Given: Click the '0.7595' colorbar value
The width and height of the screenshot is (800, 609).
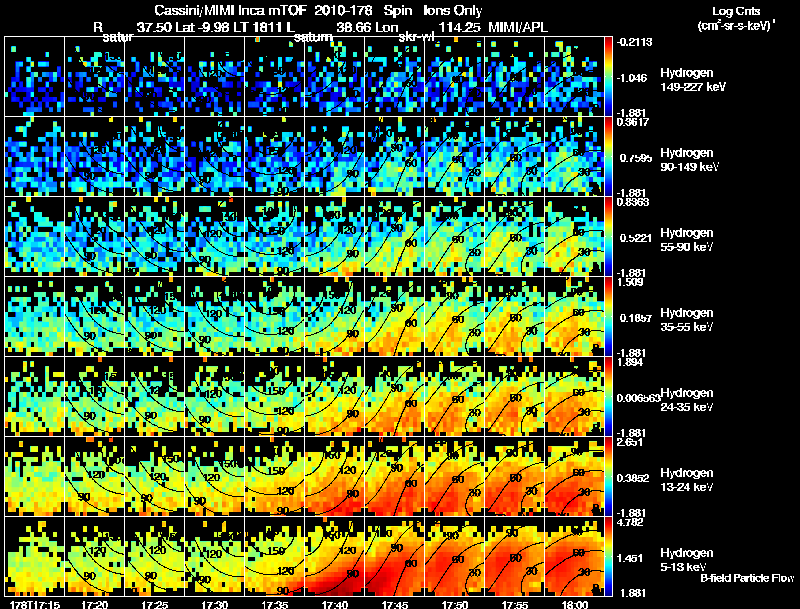Looking at the screenshot, I should [636, 158].
